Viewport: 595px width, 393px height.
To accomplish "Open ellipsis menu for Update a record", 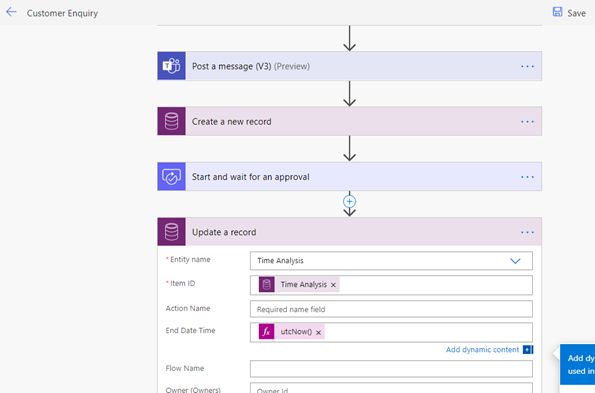I will (527, 232).
